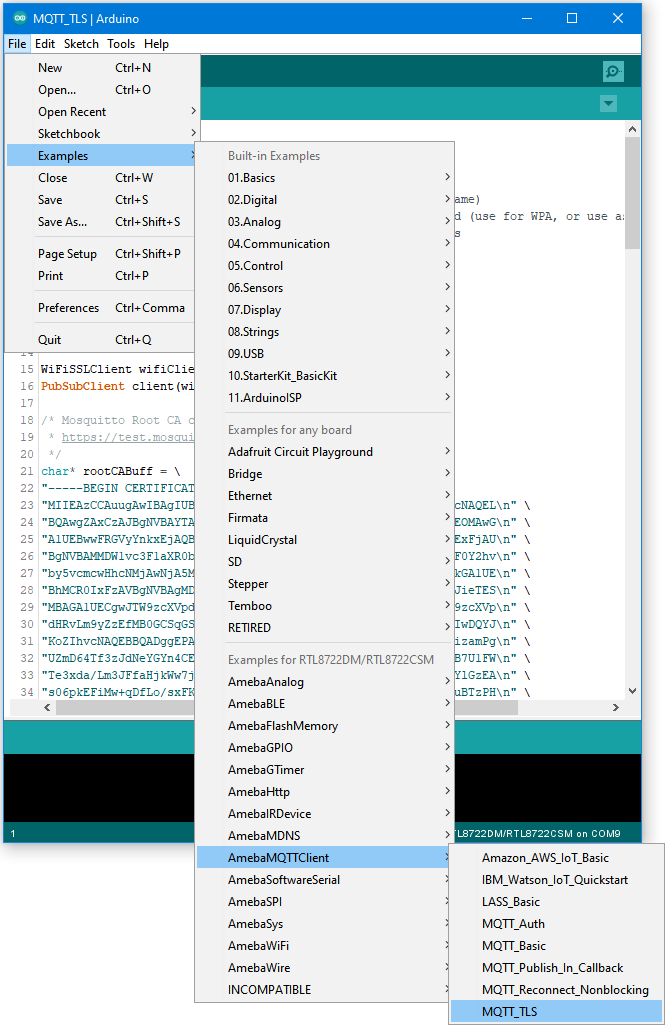Open 09.USB examples submenu

point(324,353)
